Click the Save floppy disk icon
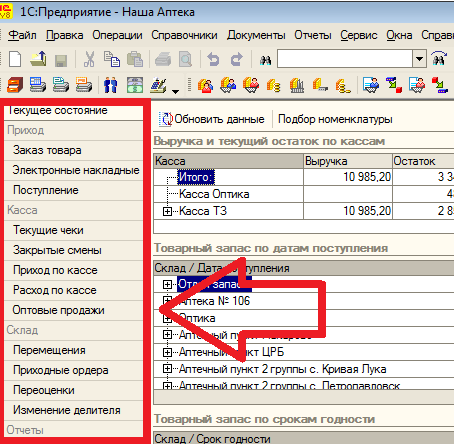The image size is (454, 444). click(61, 60)
